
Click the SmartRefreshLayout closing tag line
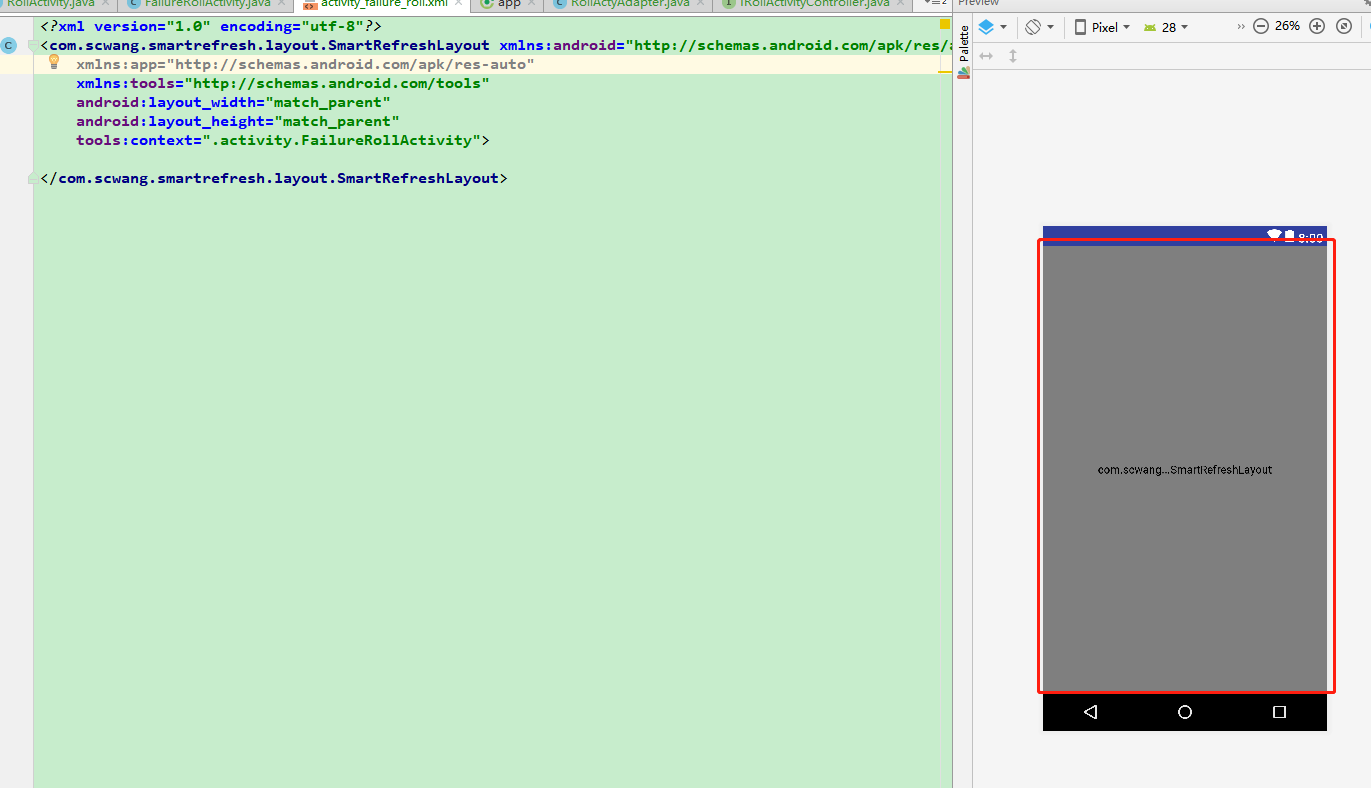click(x=270, y=177)
